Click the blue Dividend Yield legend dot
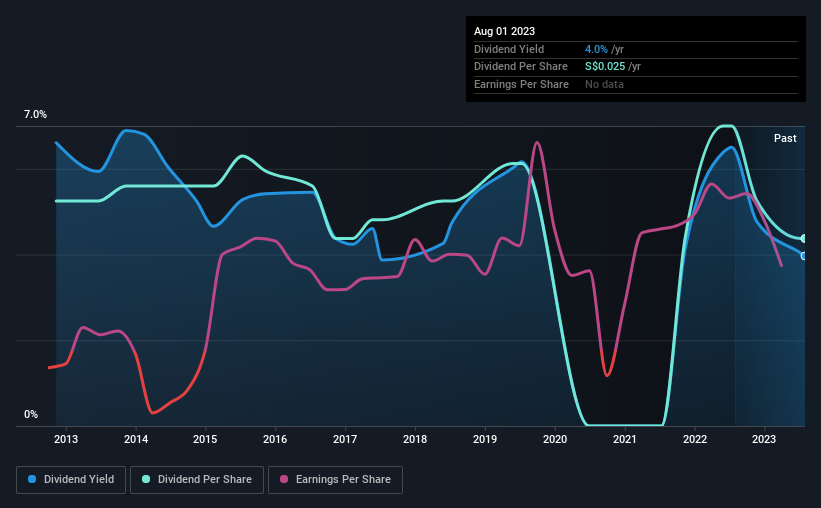This screenshot has width=821, height=508. (32, 479)
